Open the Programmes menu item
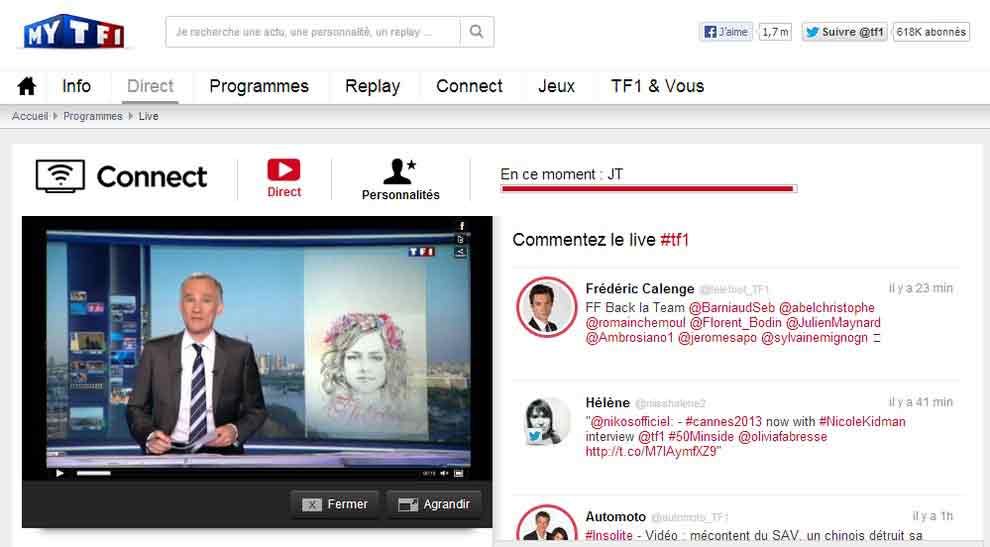The height and width of the screenshot is (547, 990). coord(259,86)
